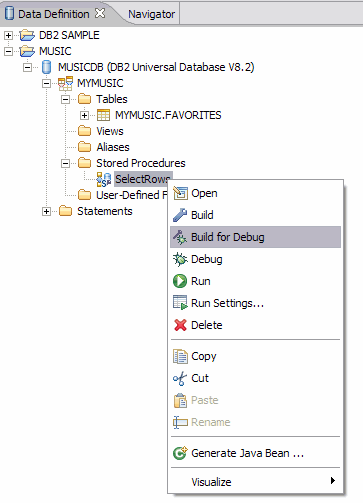The width and height of the screenshot is (363, 503).
Task: Choose Open from the context menu
Action: click(255, 193)
